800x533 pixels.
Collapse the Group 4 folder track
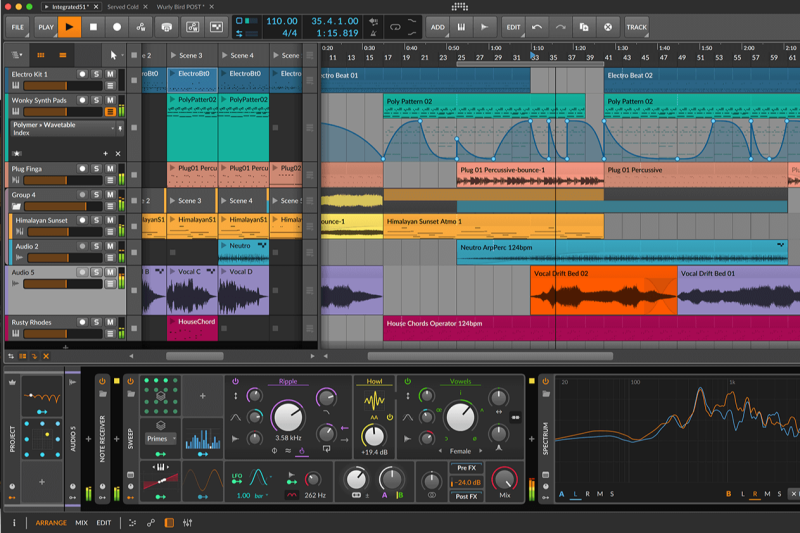(16, 207)
